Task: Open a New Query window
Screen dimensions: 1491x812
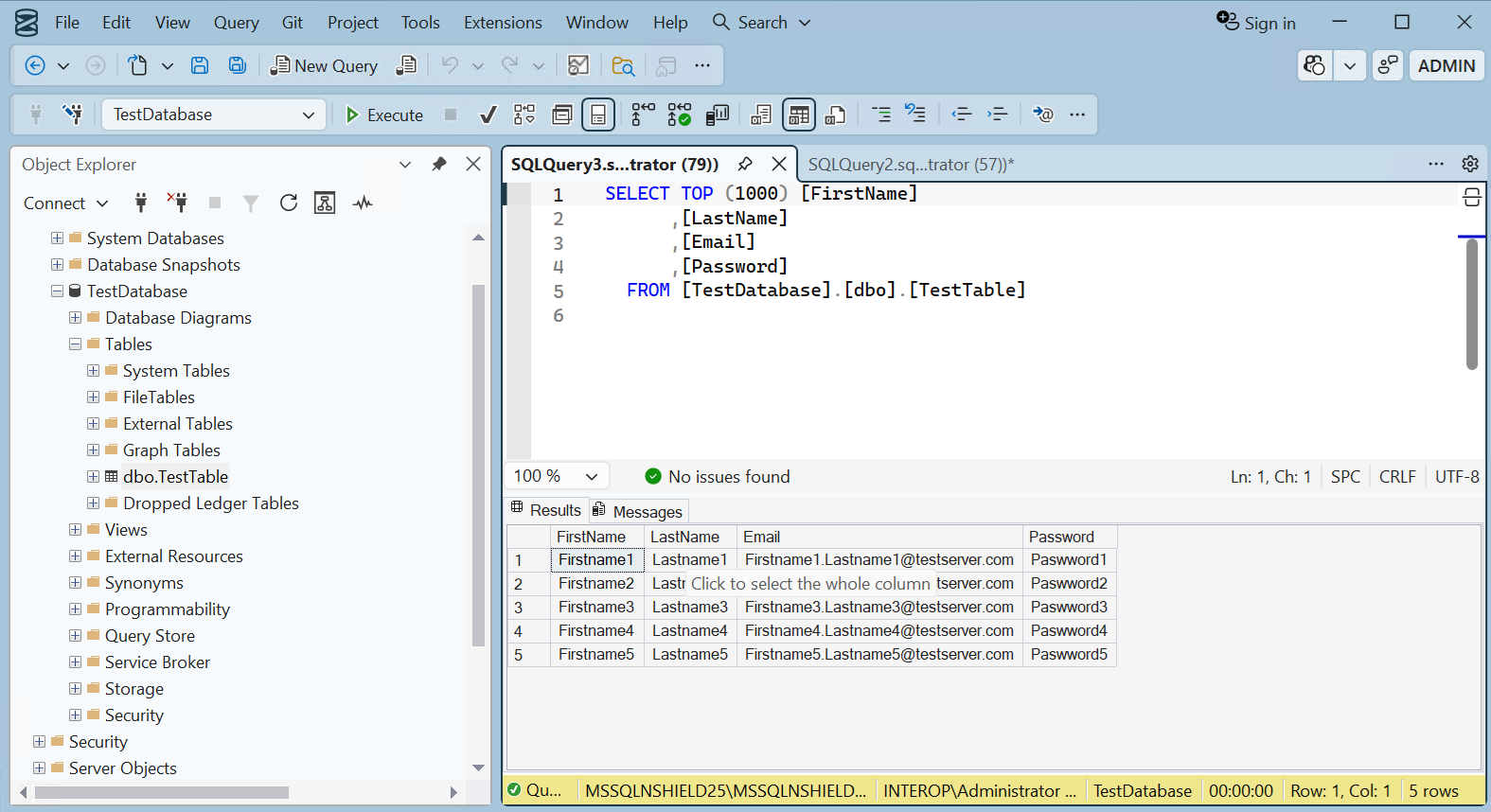Action: coord(324,65)
